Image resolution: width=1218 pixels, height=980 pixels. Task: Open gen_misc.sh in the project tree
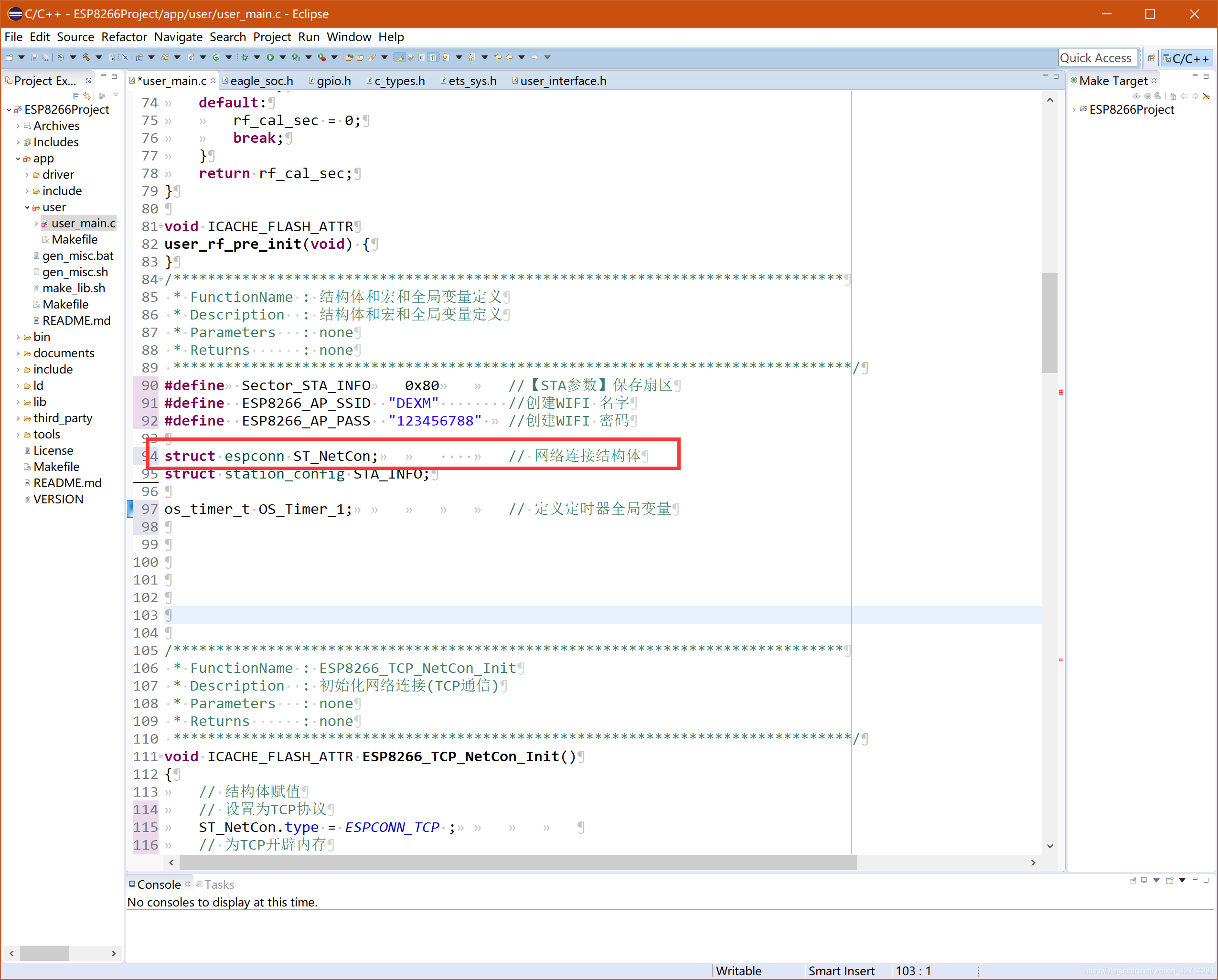[75, 272]
